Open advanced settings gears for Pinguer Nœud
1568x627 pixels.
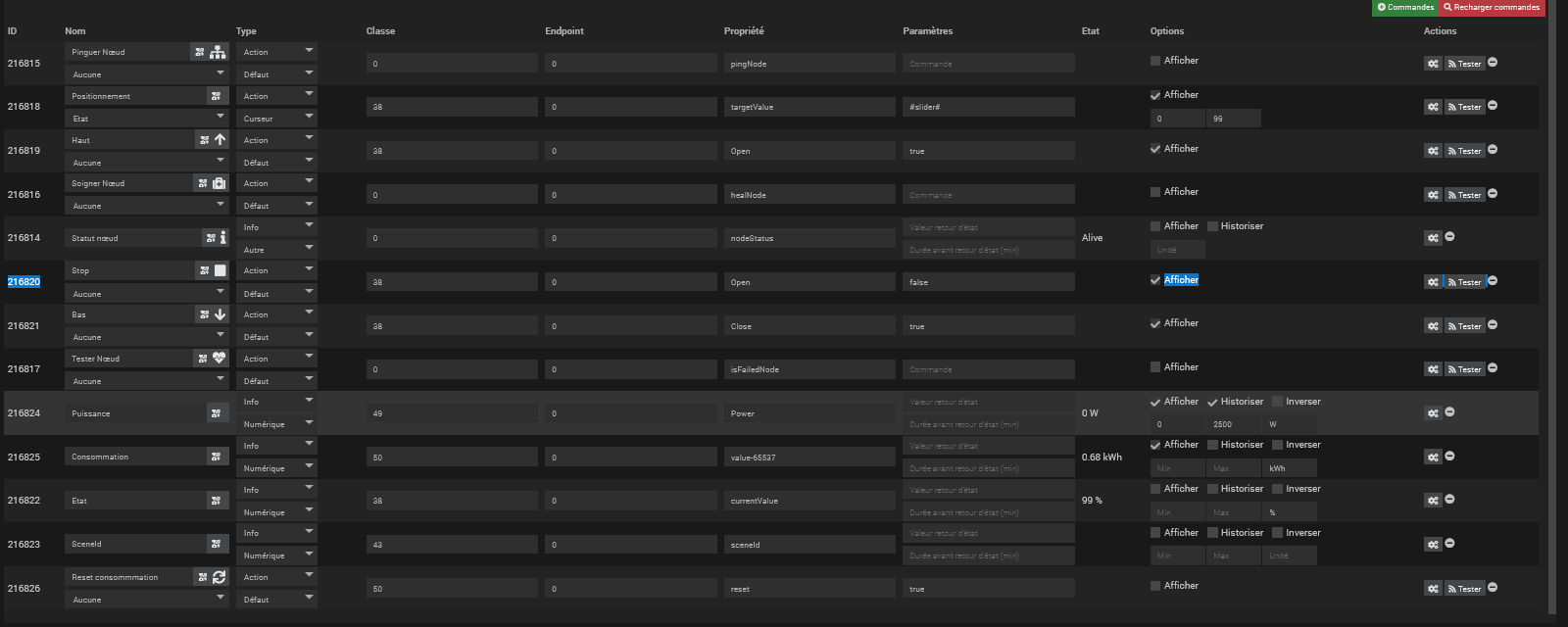1433,64
